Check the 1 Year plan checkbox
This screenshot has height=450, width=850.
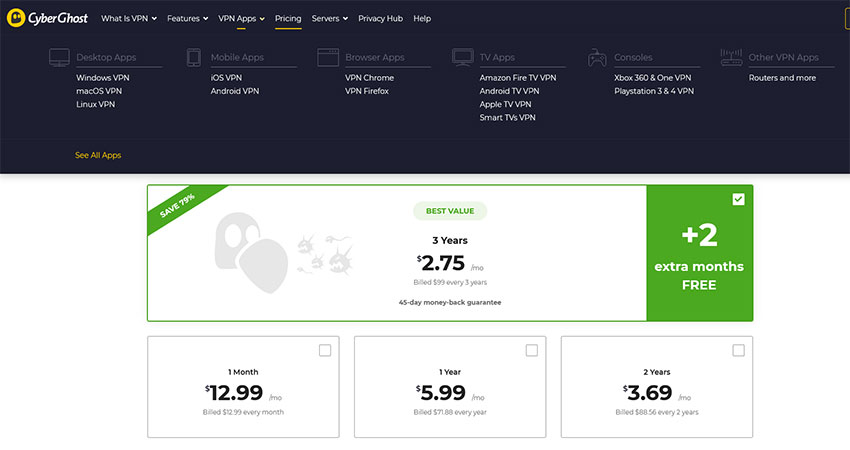coord(532,350)
